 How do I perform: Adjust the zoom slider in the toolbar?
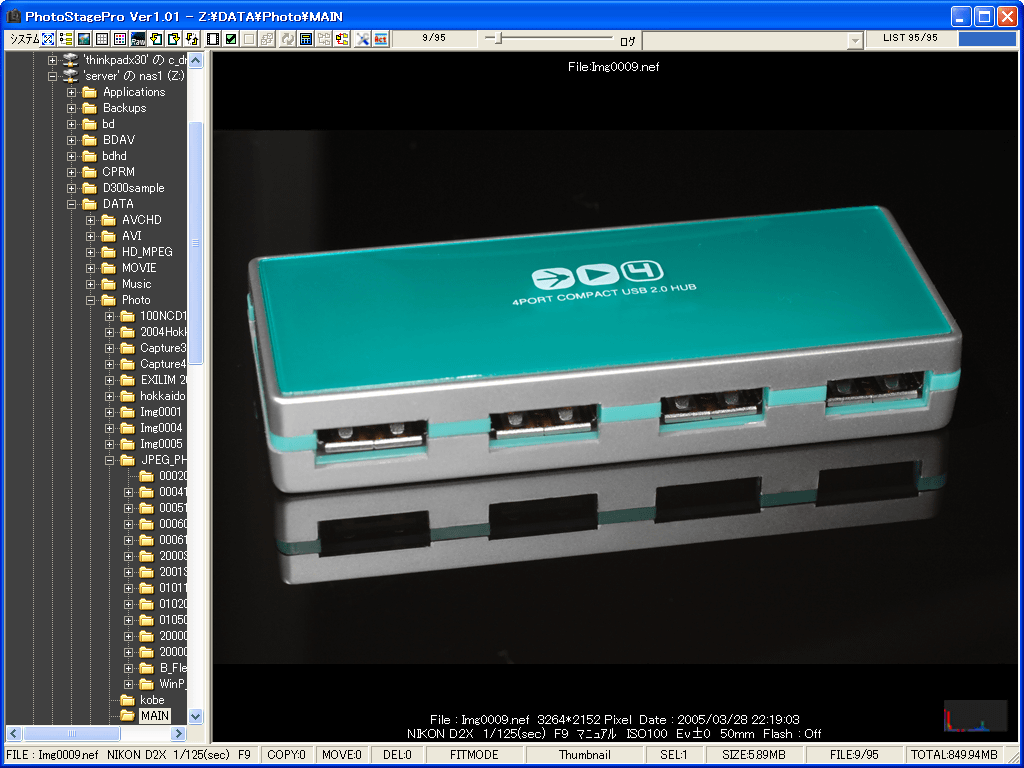tap(499, 39)
